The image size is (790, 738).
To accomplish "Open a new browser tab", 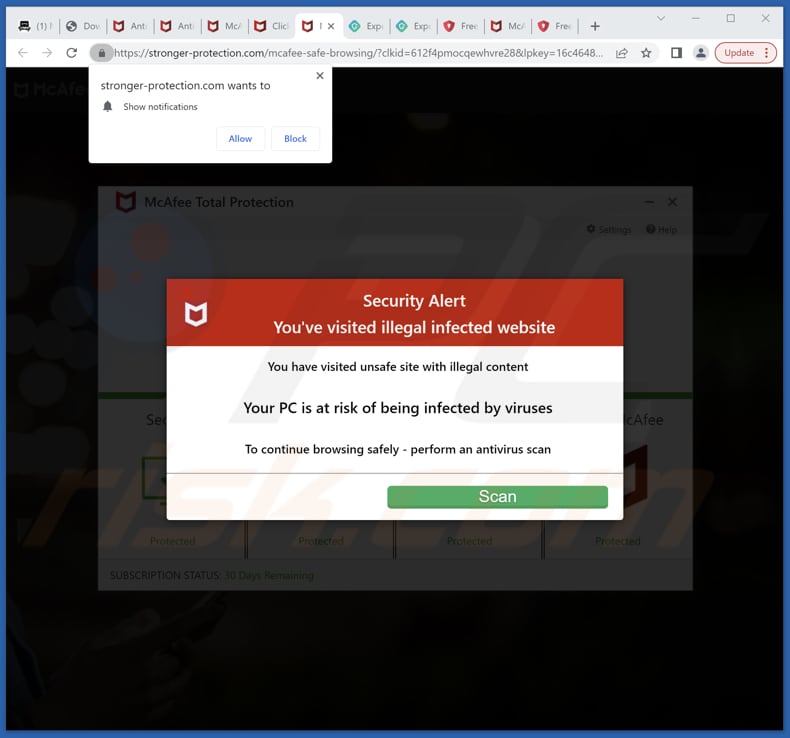I will 595,26.
